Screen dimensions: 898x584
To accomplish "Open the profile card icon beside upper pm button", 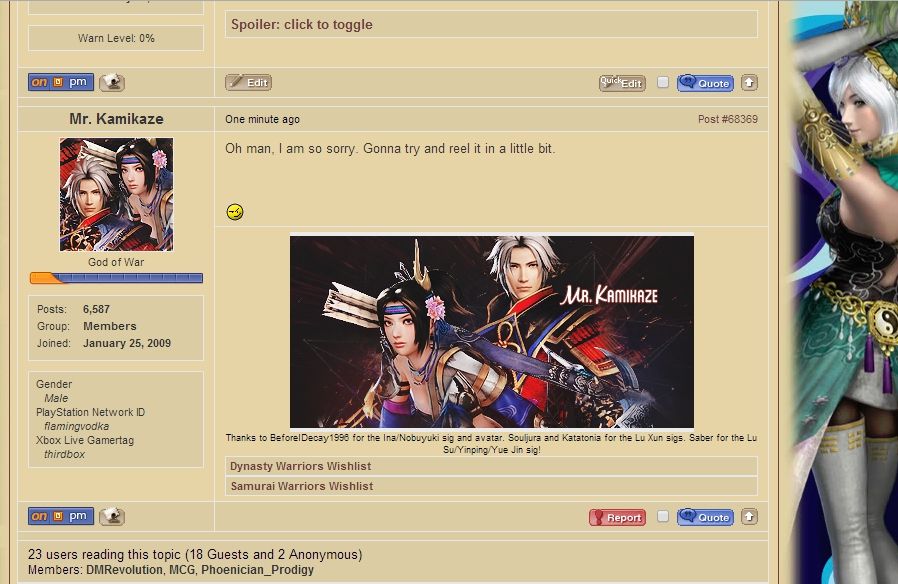I will pos(112,82).
